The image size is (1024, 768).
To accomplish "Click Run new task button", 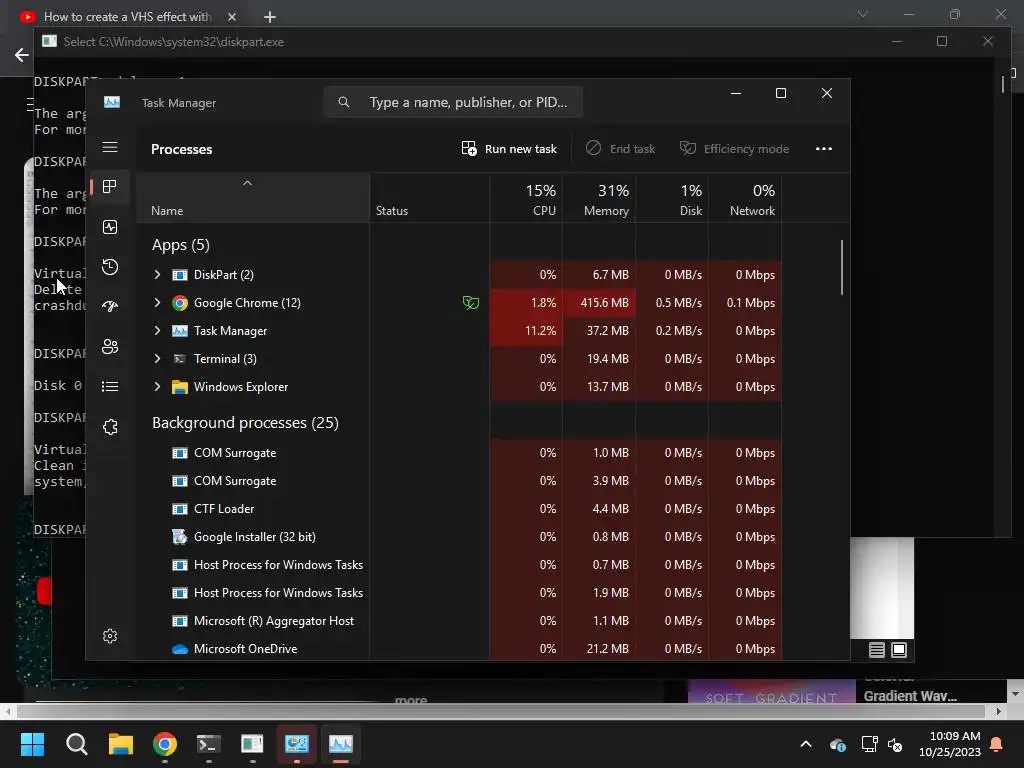I will 509,149.
